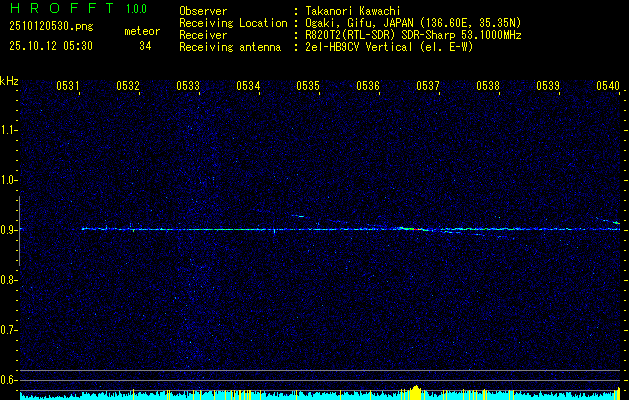Click the date stamp 25.10.12 05:30
The width and height of the screenshot is (629, 400).
point(51,46)
